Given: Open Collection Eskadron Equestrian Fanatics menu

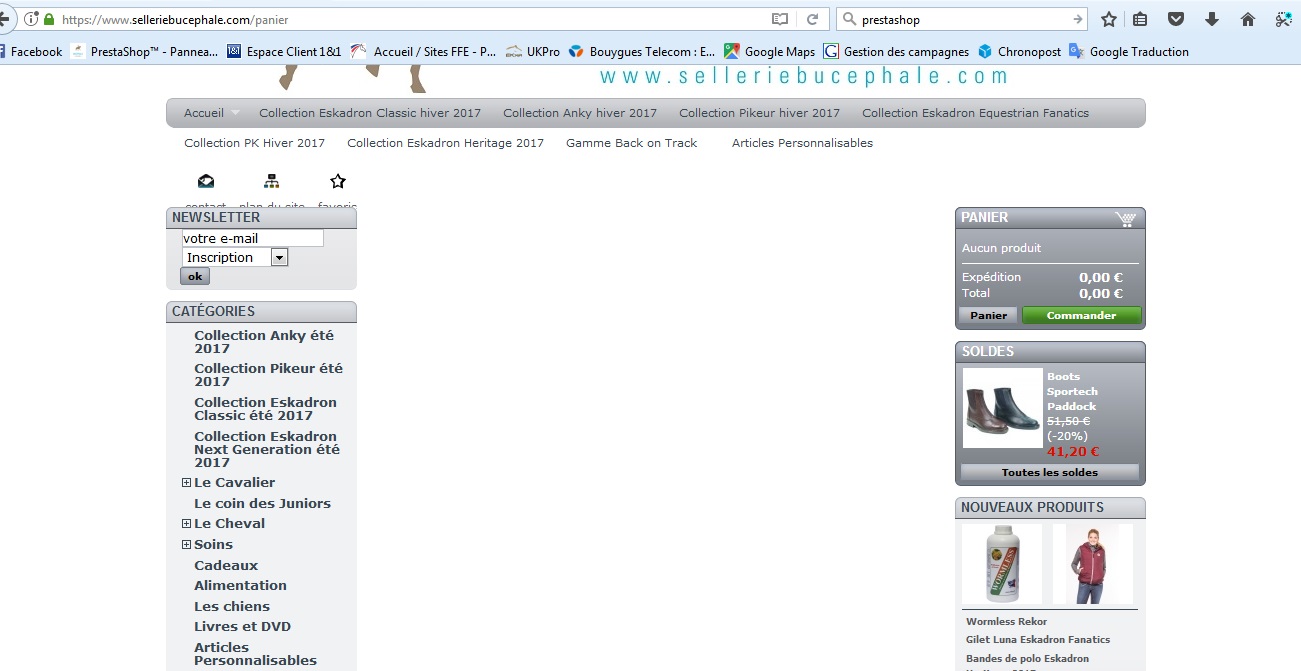Looking at the screenshot, I should click(x=976, y=113).
